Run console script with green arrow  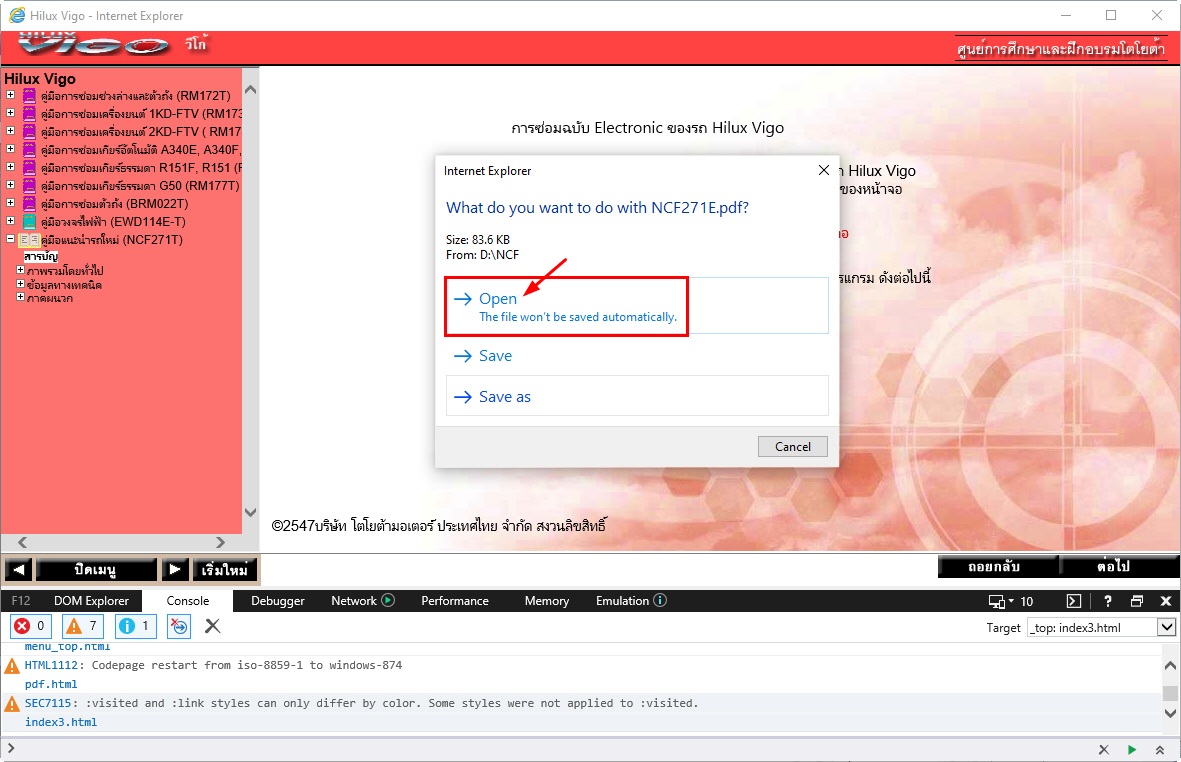click(1131, 749)
